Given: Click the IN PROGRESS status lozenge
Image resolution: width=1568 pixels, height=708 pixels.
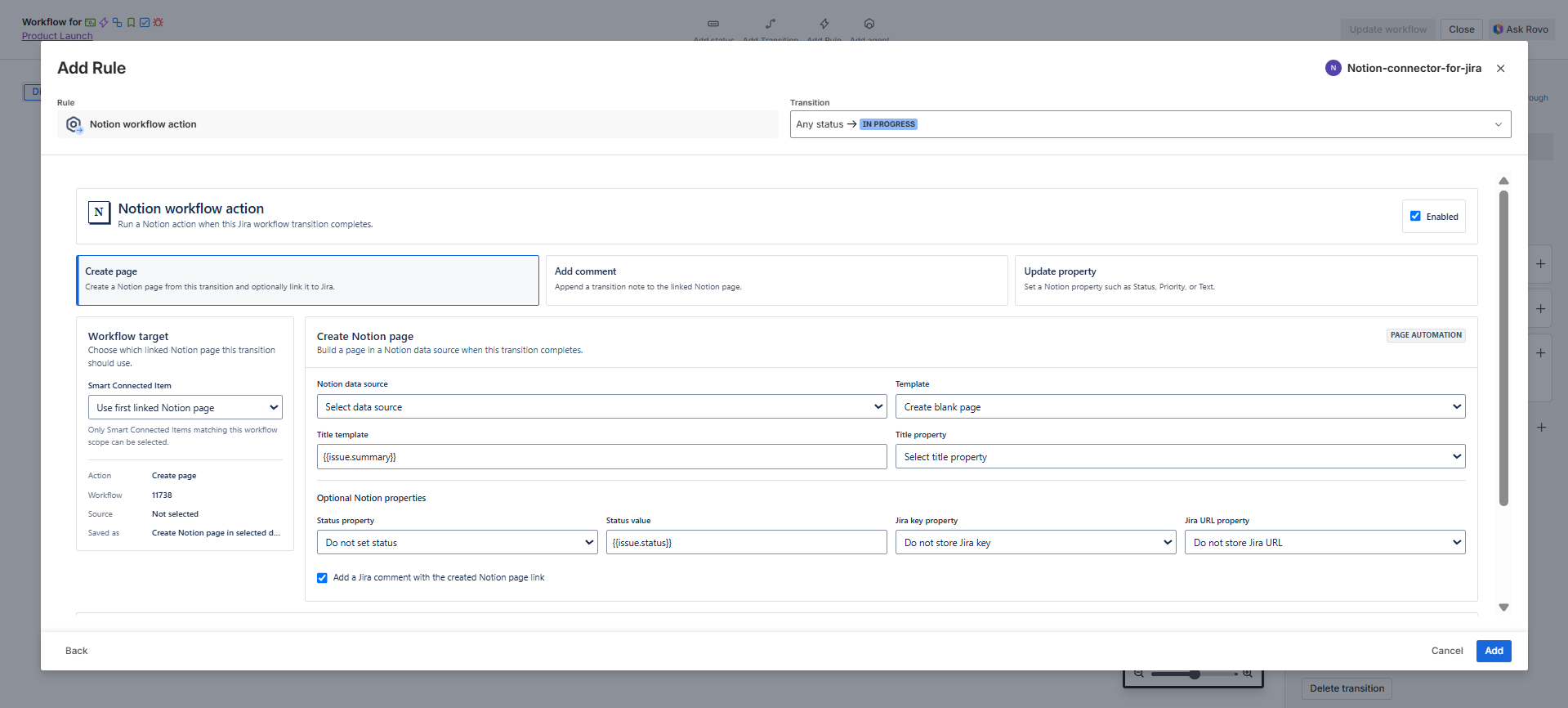Looking at the screenshot, I should 888,124.
